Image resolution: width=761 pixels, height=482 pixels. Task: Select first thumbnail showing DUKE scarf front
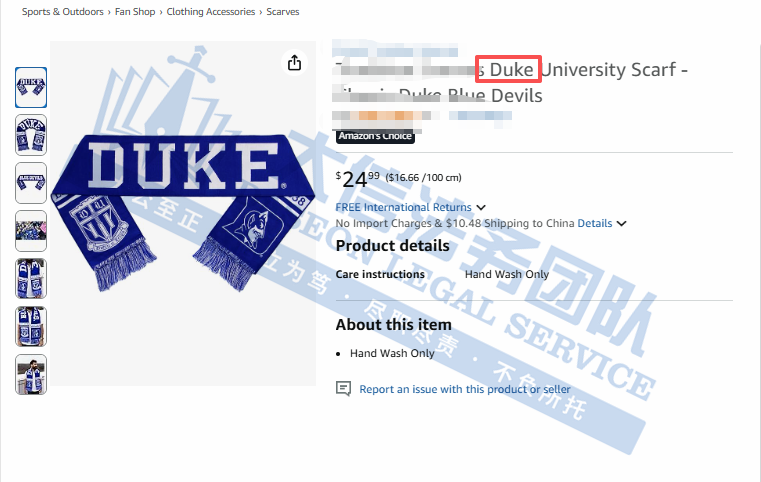click(x=31, y=87)
